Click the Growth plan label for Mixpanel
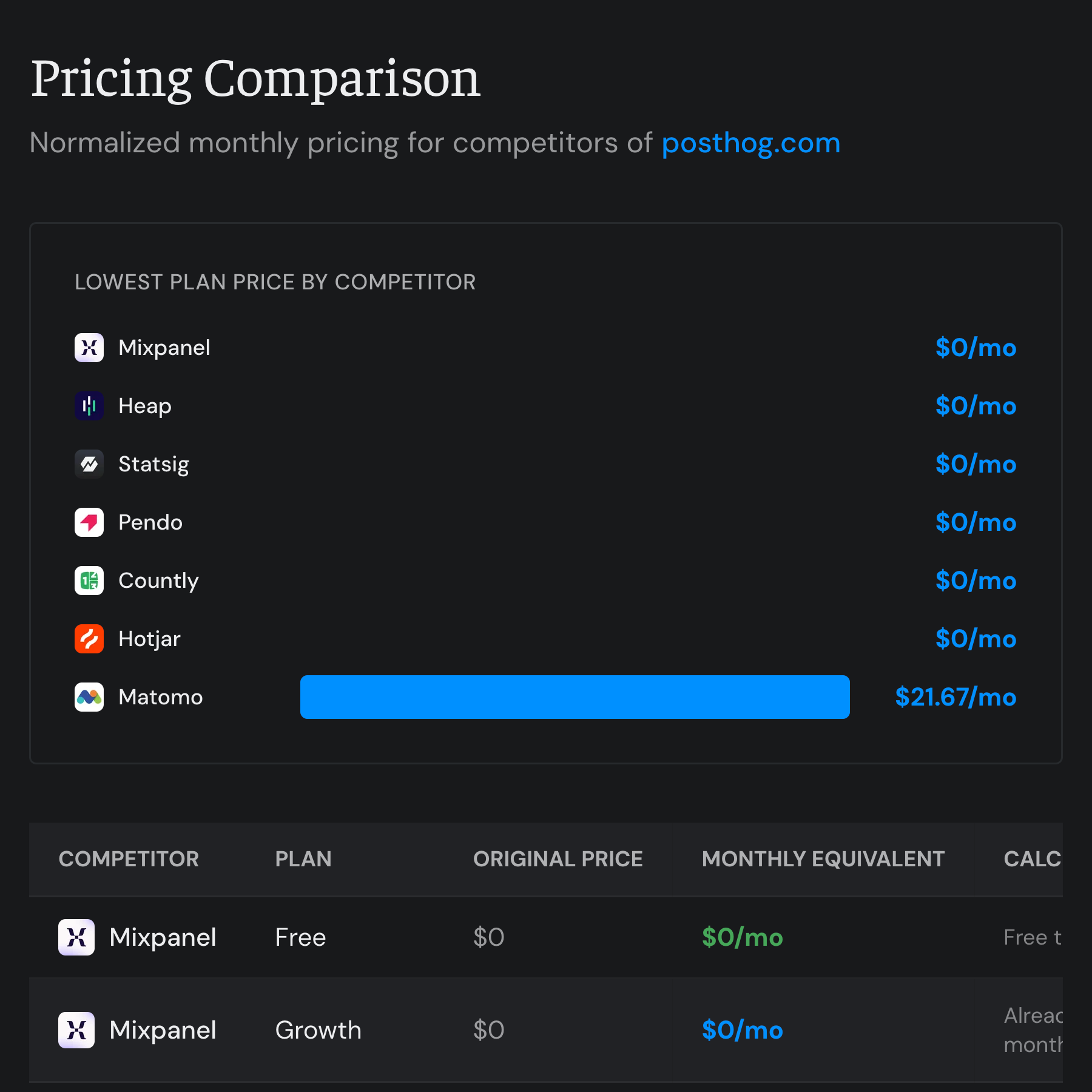Viewport: 1092px width, 1092px height. [318, 1030]
